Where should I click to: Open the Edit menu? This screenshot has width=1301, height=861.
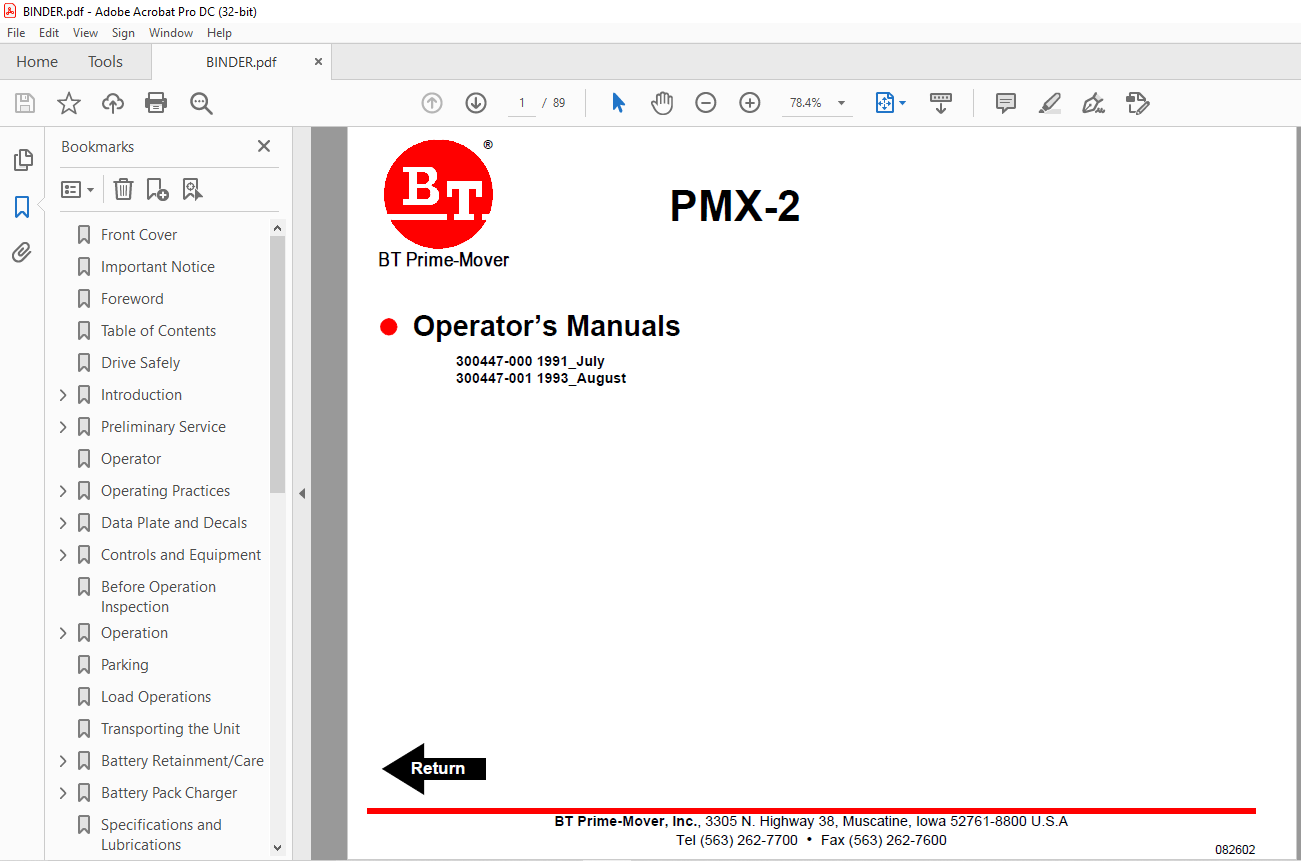pos(49,33)
